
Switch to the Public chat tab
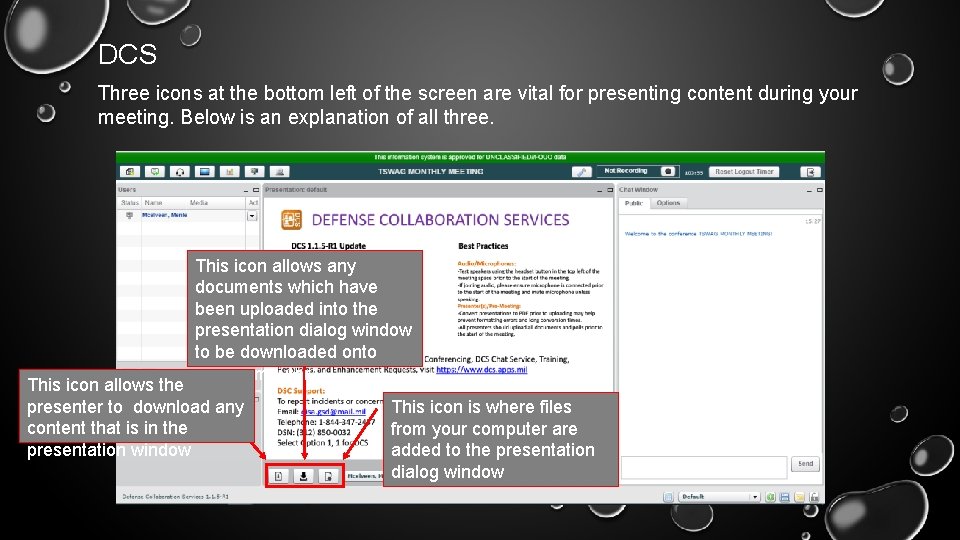pos(634,203)
